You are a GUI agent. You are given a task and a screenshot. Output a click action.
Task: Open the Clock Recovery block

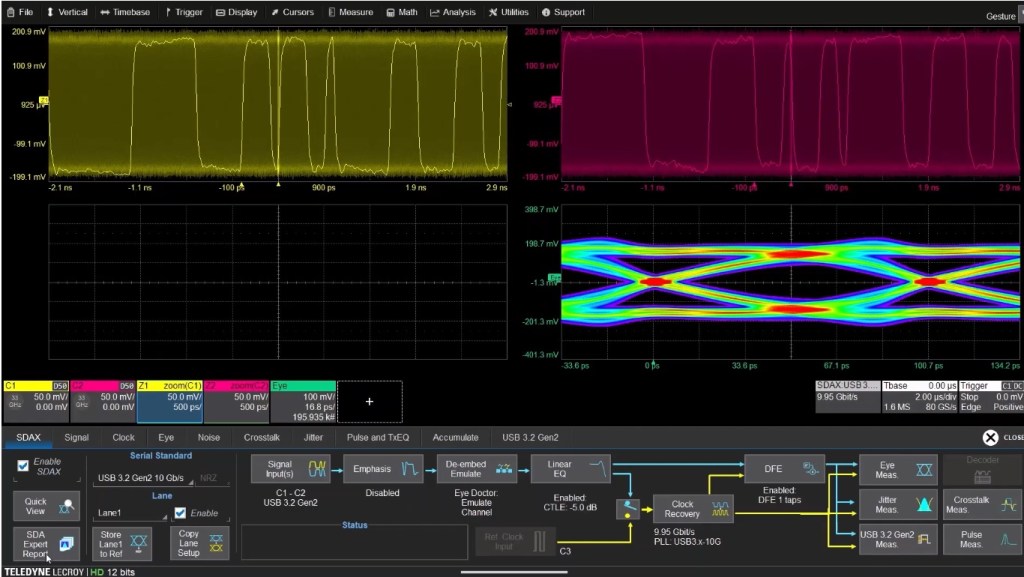693,508
